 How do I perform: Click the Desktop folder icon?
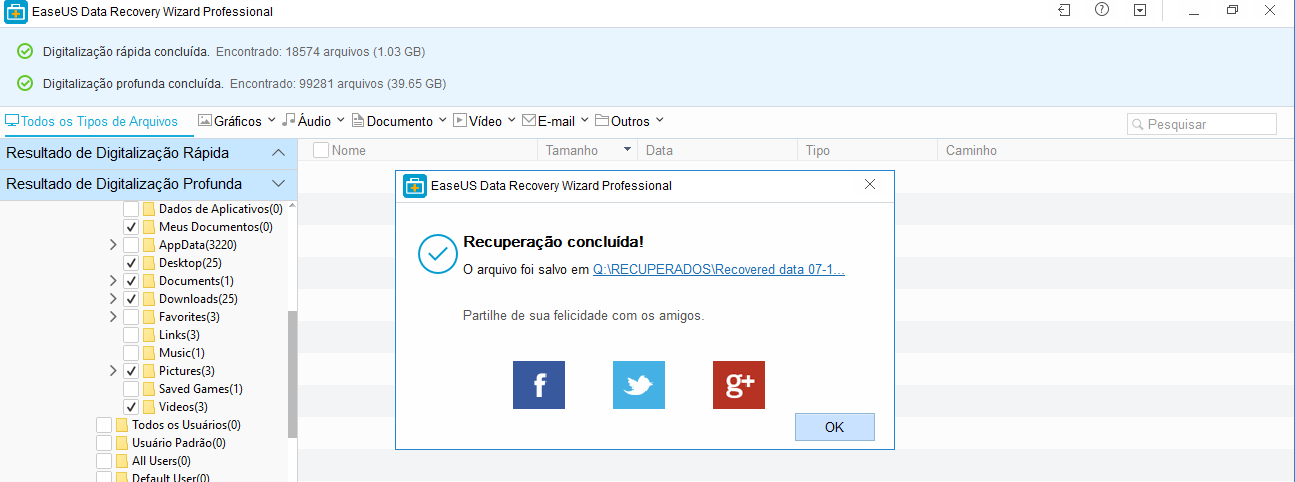click(x=149, y=263)
